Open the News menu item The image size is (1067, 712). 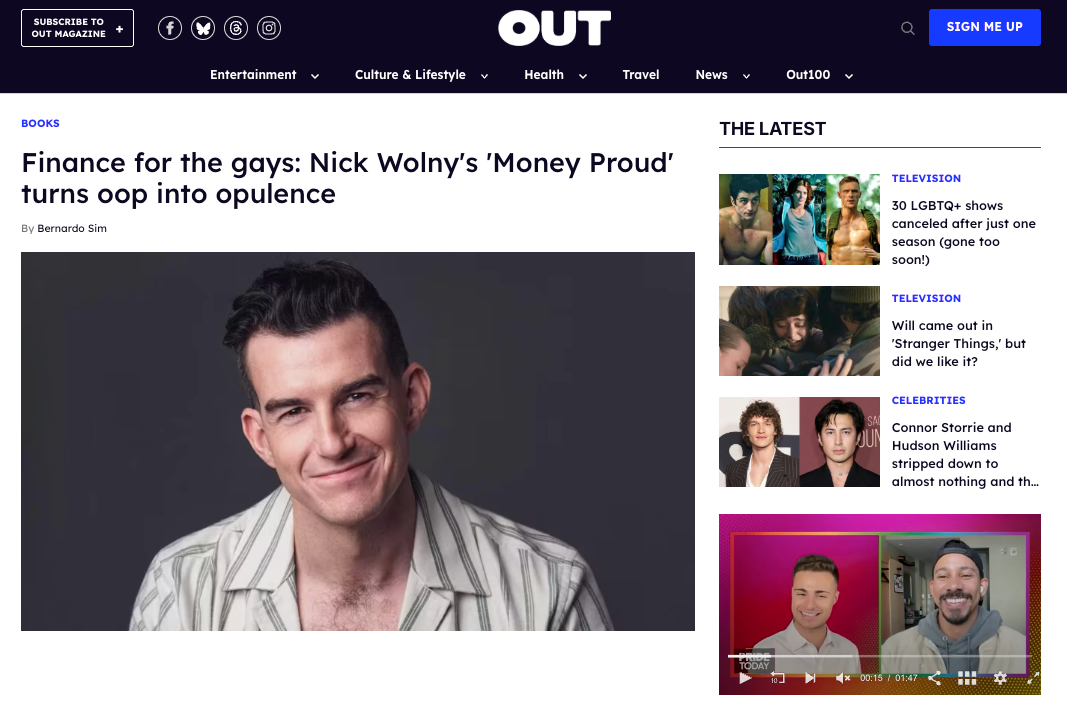(711, 75)
